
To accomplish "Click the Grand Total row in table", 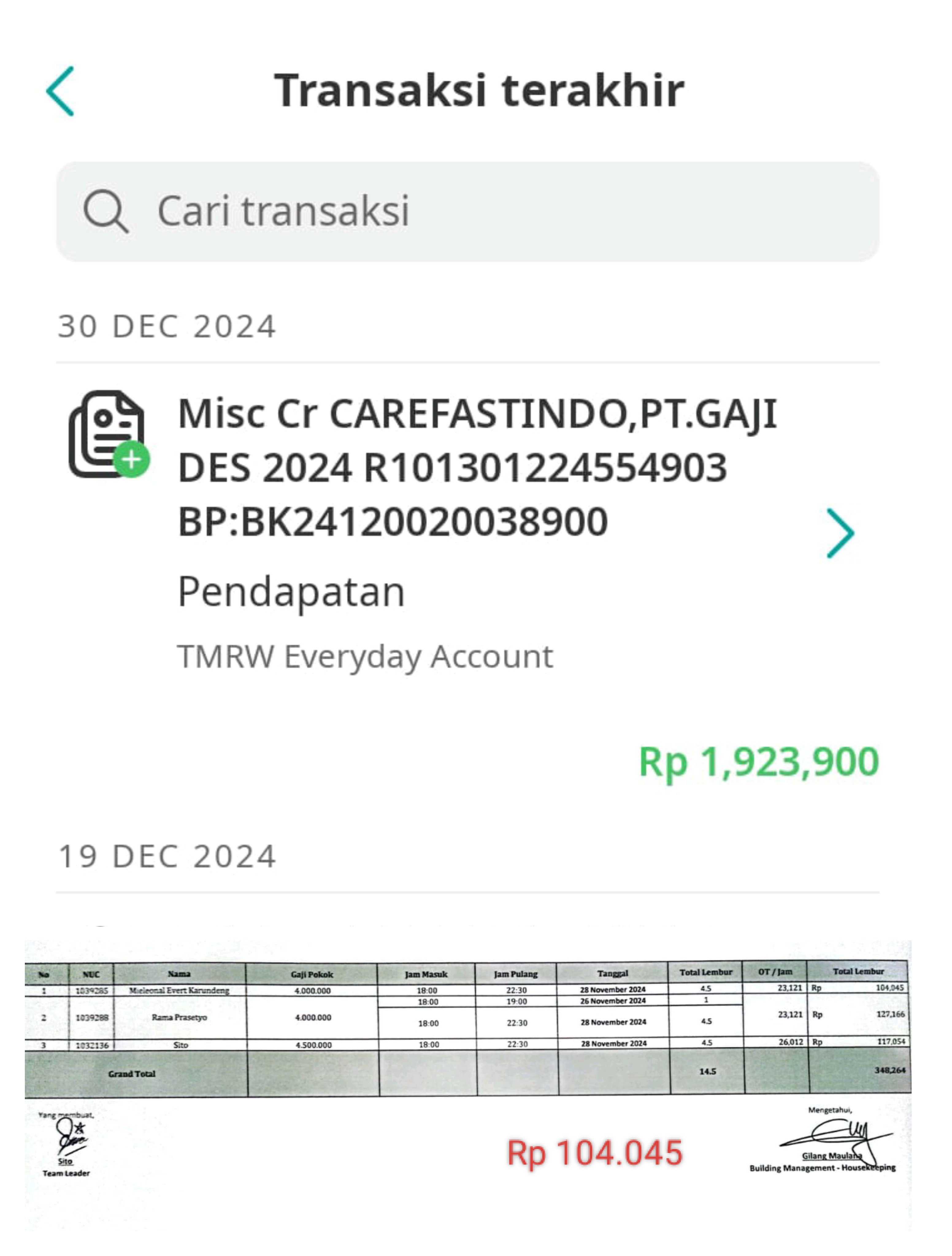I will coord(467,1073).
